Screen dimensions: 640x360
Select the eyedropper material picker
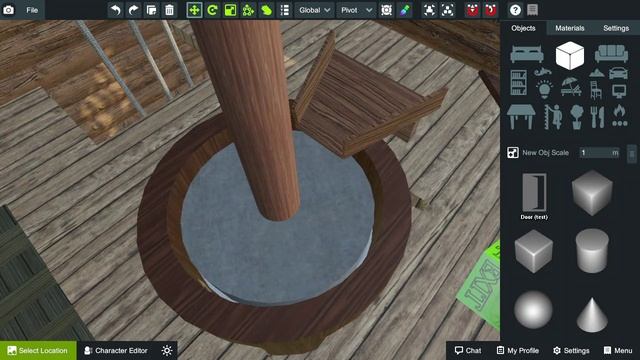click(x=404, y=10)
